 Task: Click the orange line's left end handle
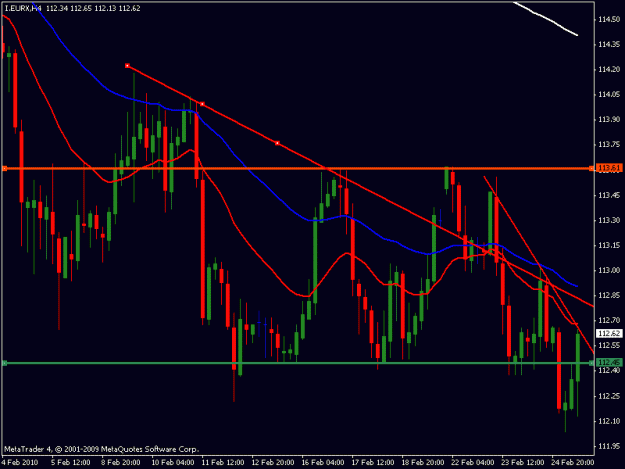pos(5,169)
